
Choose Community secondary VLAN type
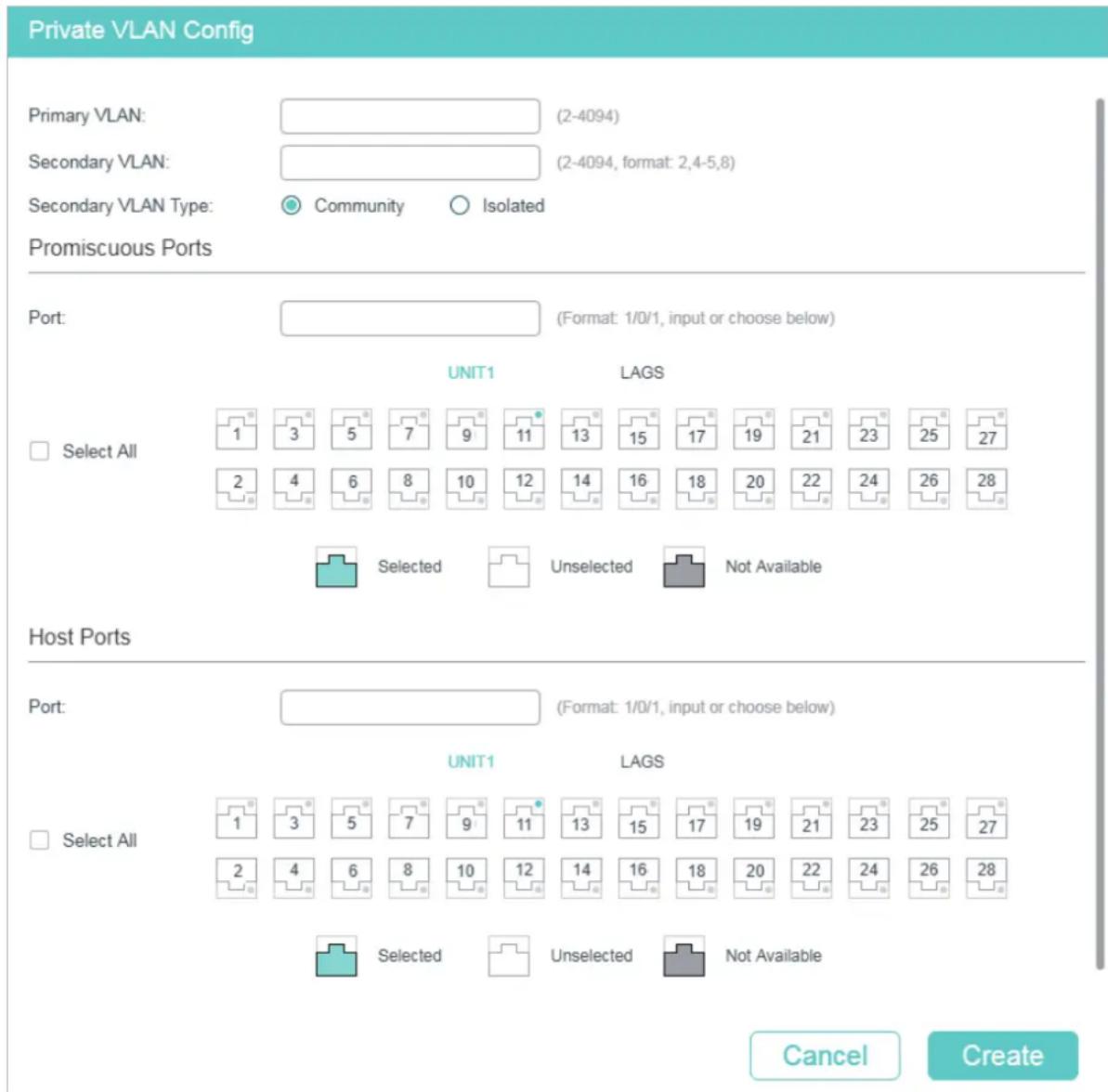(291, 205)
